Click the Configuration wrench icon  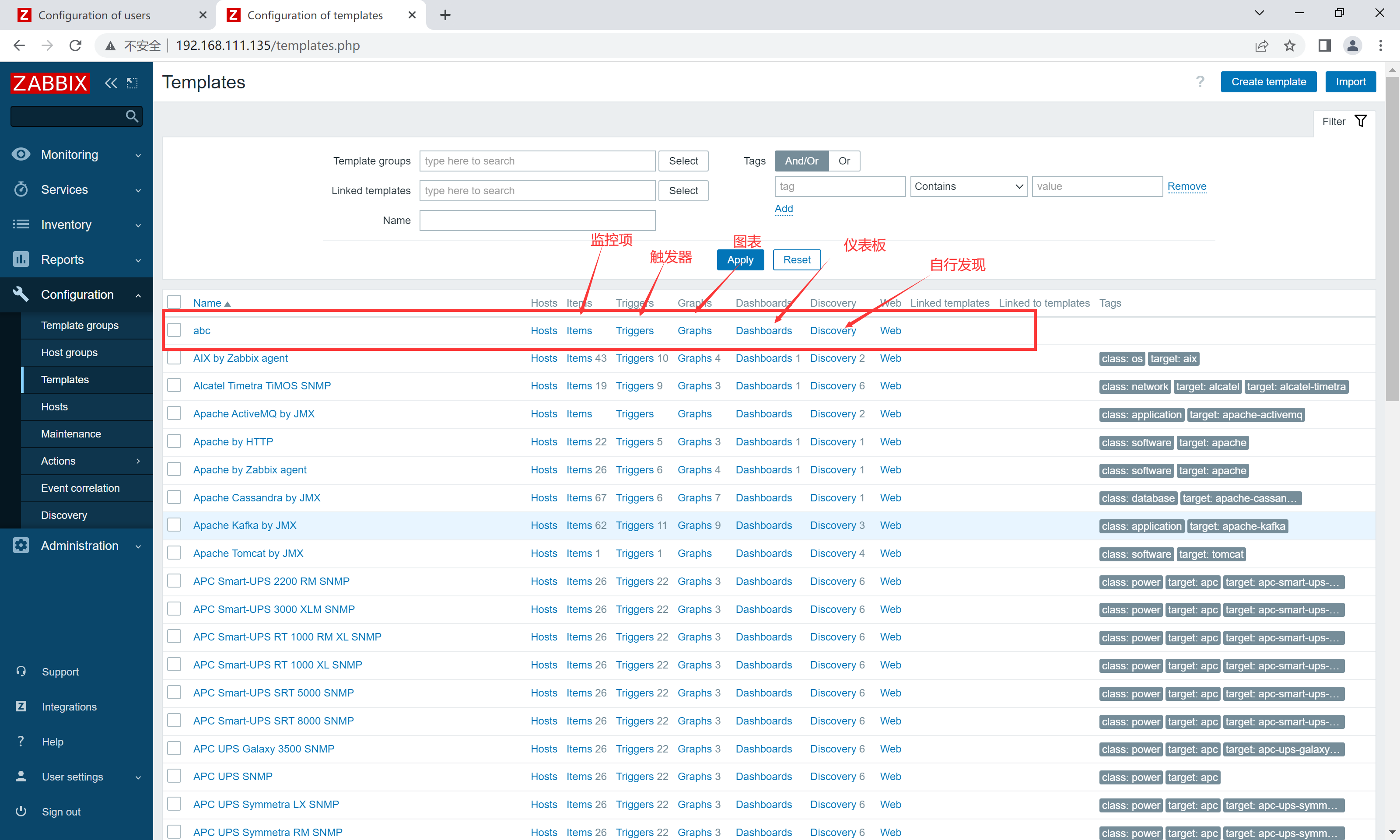21,294
